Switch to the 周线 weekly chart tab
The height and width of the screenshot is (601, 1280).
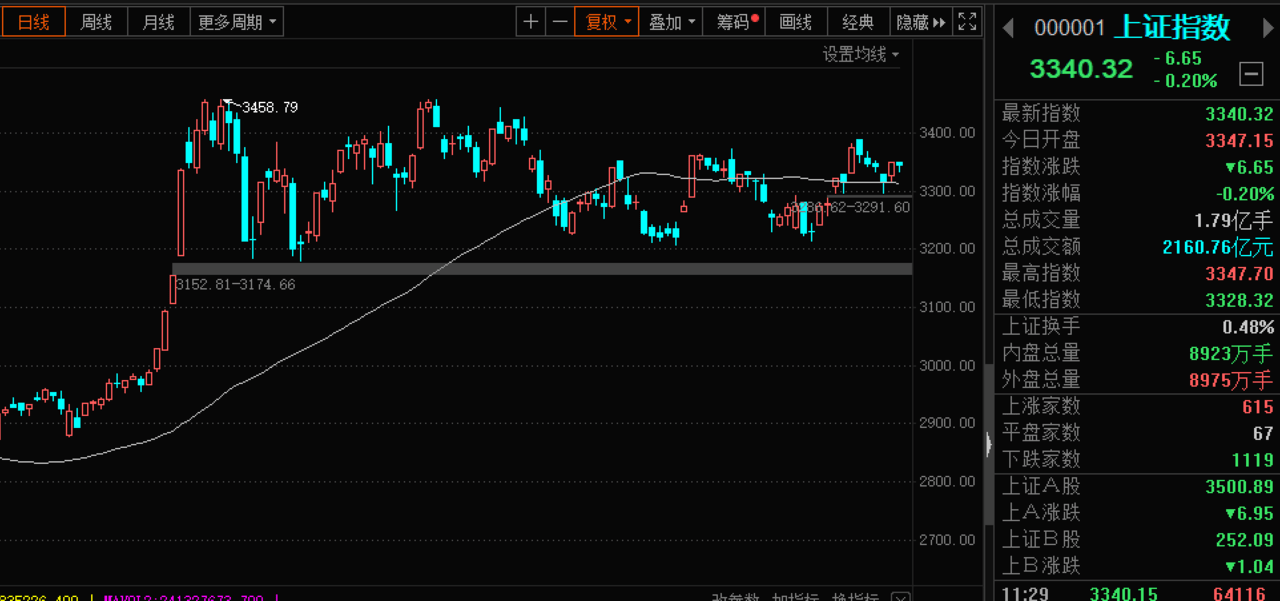96,22
